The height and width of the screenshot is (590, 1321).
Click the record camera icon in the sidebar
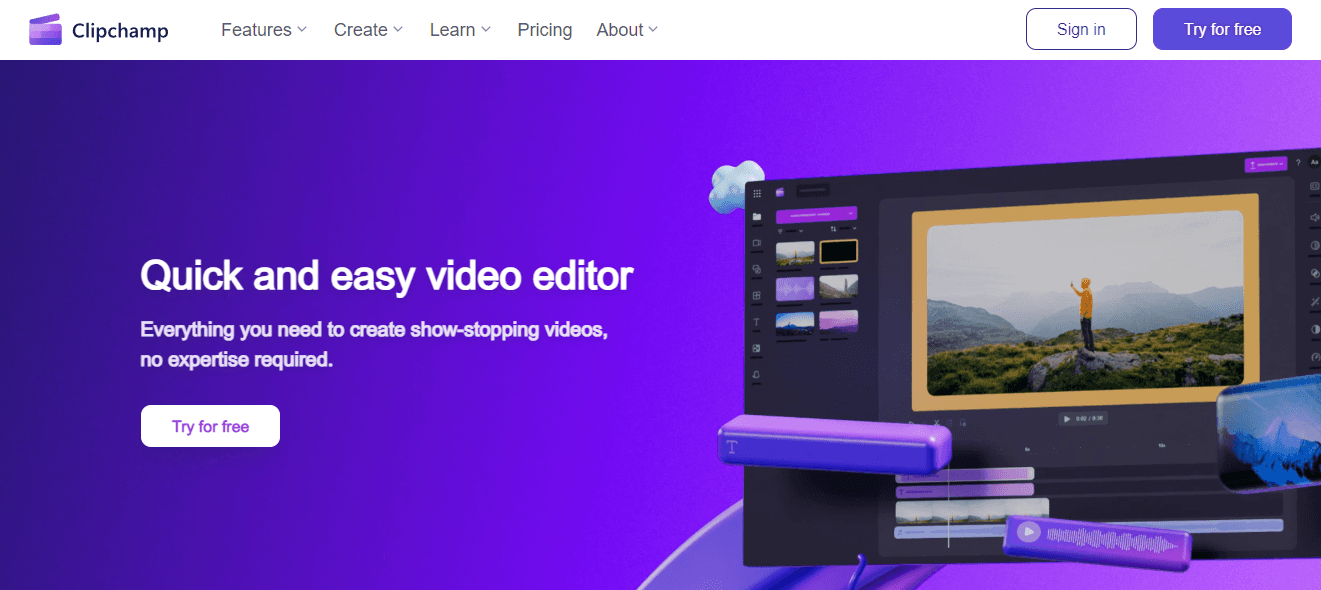757,241
